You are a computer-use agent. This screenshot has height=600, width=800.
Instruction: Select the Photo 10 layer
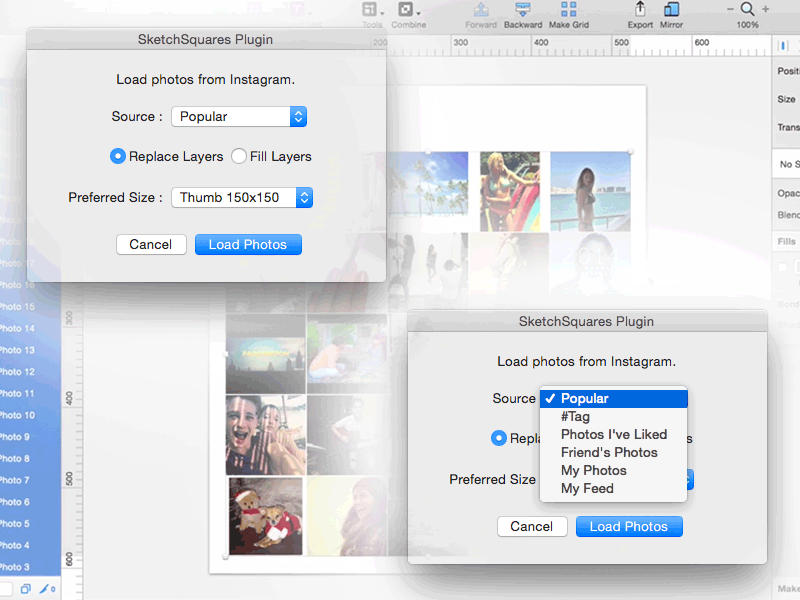(31, 415)
